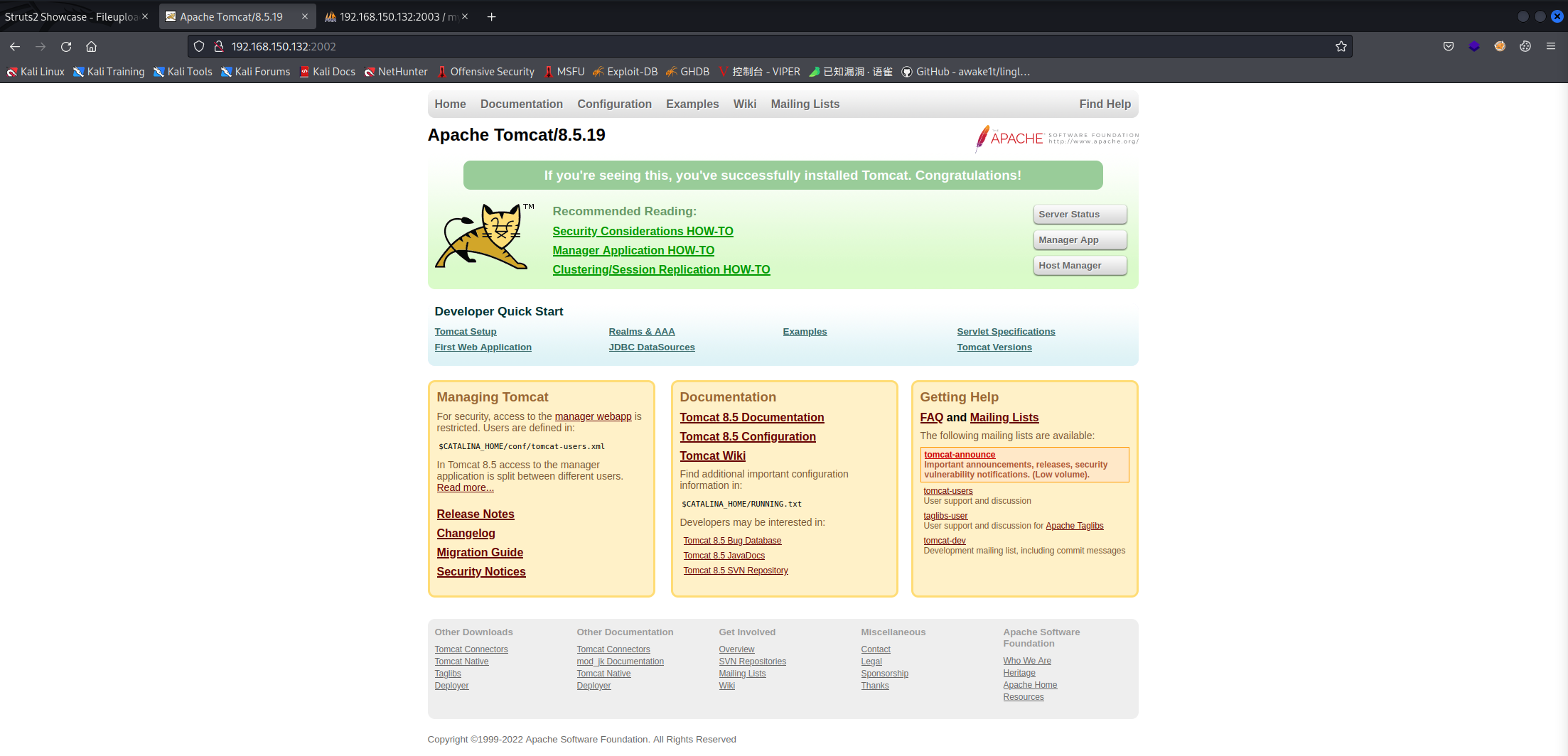Open Tomcat Versions link
This screenshot has width=1568, height=756.
pos(994,347)
